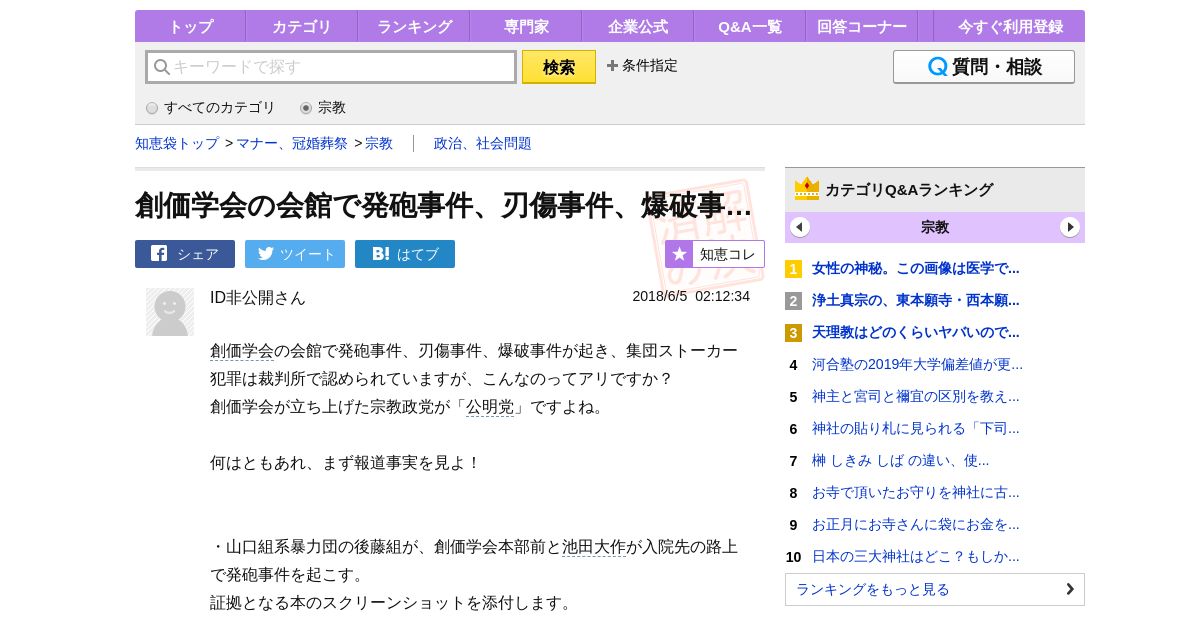Open rank 2 浄土真宗の東本願寺 question
This screenshot has width=1200, height=630.
click(x=916, y=300)
